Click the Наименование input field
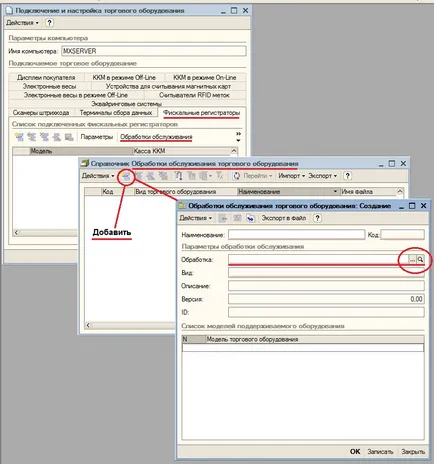Viewport: 434px width, 464px height. [x=296, y=235]
